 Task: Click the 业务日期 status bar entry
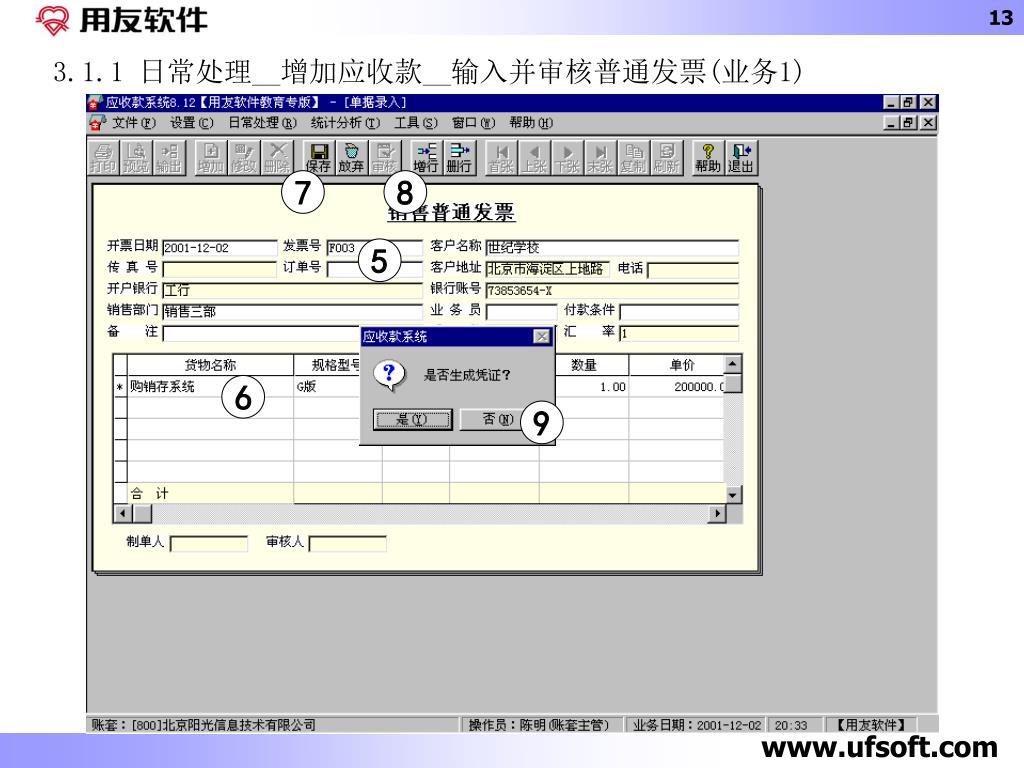[x=696, y=725]
